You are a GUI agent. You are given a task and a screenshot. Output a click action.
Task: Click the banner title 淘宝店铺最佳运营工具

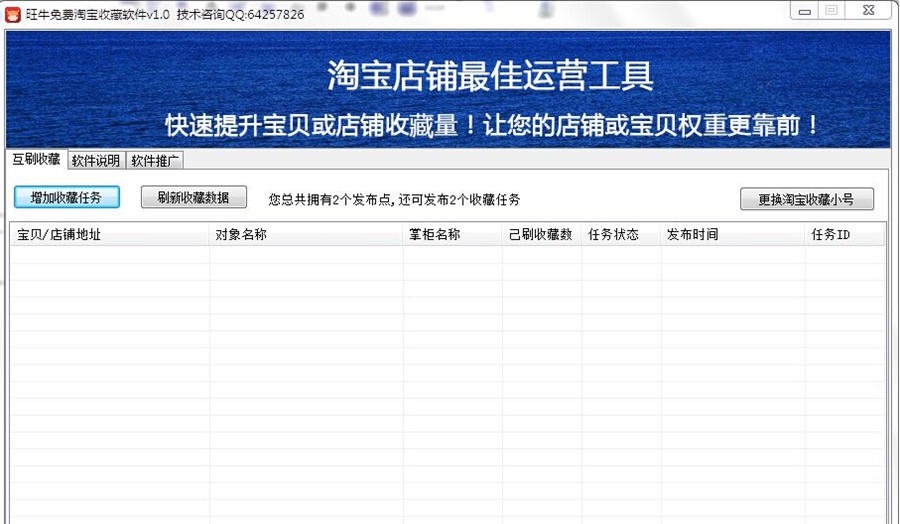(x=490, y=76)
